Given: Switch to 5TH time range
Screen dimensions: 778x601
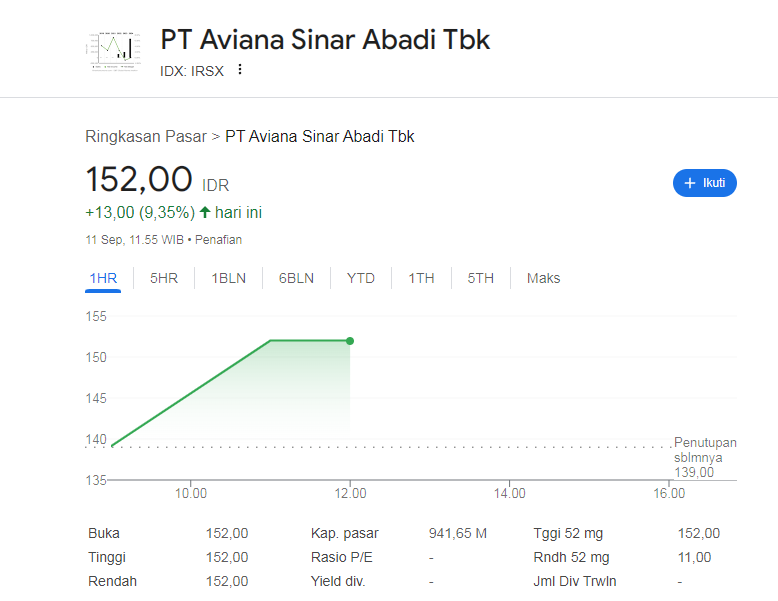Looking at the screenshot, I should tap(481, 278).
